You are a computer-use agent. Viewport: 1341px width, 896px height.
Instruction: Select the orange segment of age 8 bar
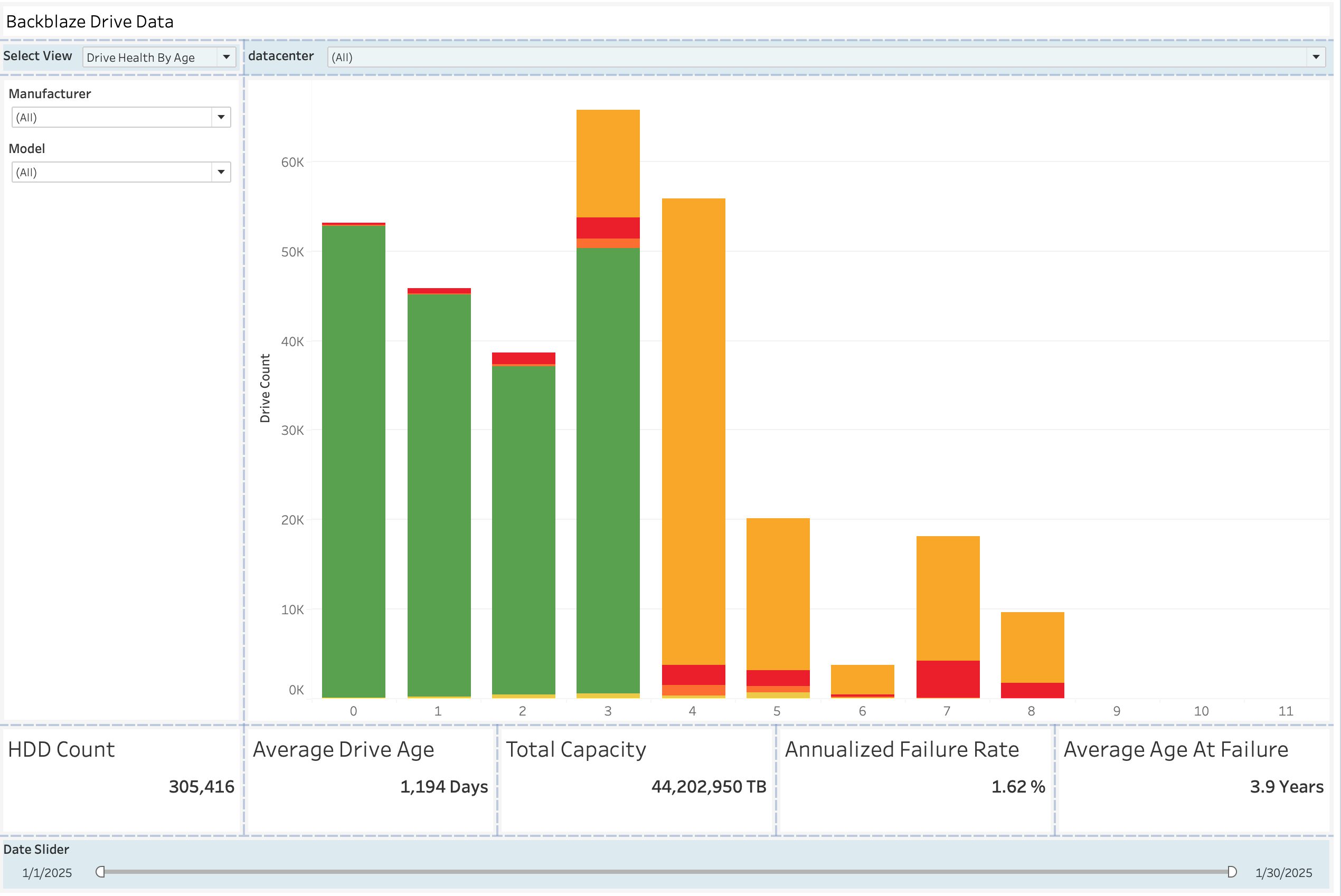[1032, 647]
